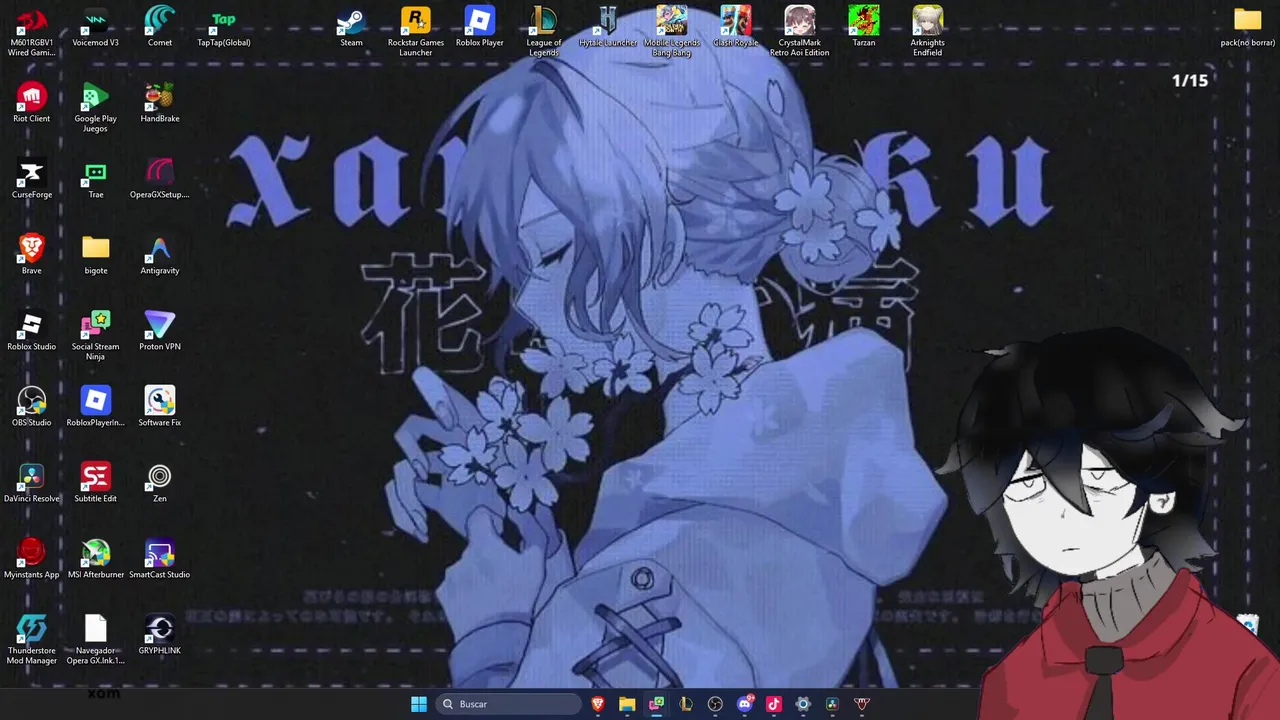1280x720 pixels.
Task: Switch to OBS Studio in taskbar
Action: 715,704
